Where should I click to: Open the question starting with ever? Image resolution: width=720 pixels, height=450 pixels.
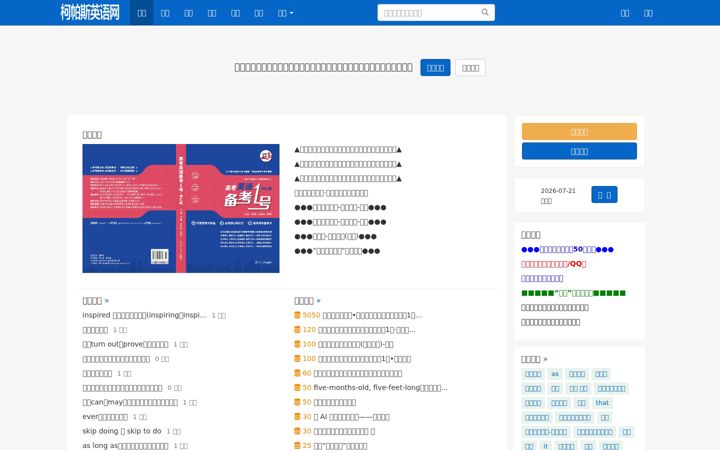[x=105, y=416]
